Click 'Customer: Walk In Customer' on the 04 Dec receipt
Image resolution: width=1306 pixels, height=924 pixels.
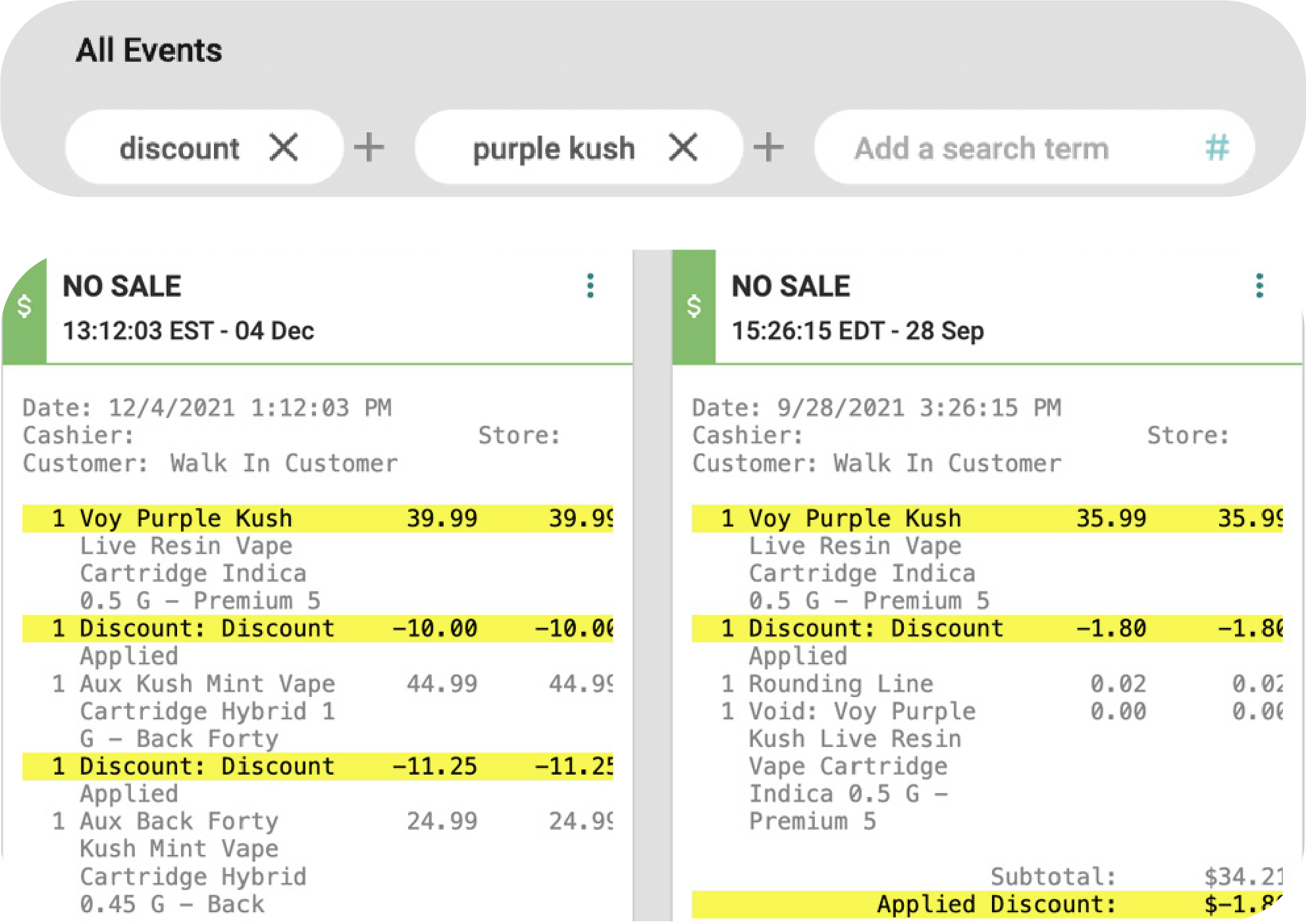[210, 463]
